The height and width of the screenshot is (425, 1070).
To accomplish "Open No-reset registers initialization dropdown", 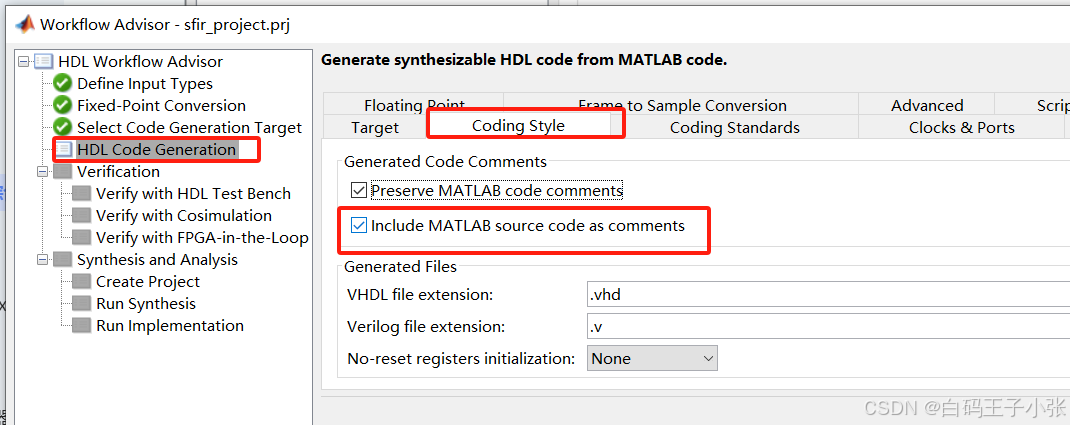I will point(652,358).
